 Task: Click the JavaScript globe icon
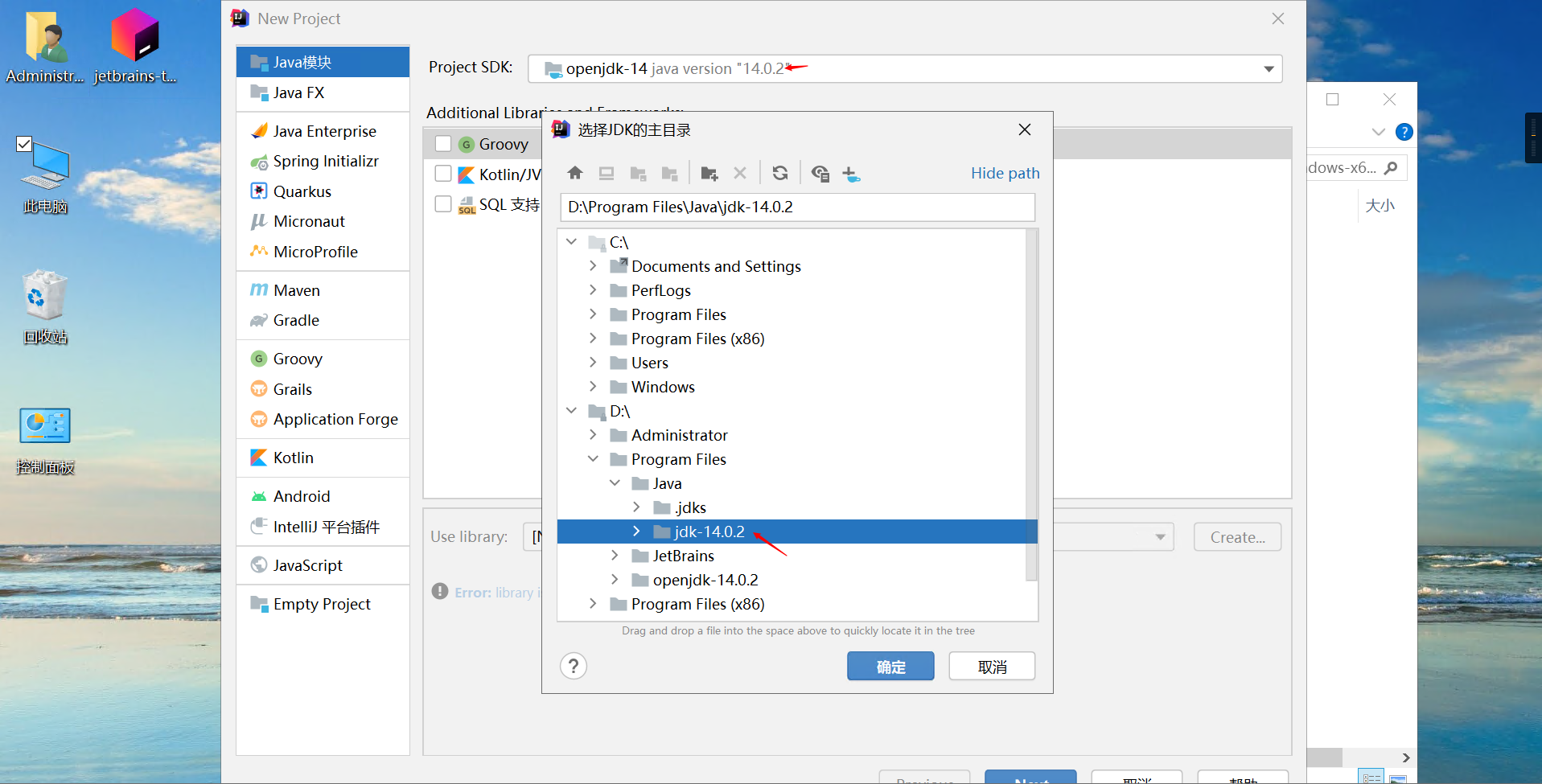(258, 565)
